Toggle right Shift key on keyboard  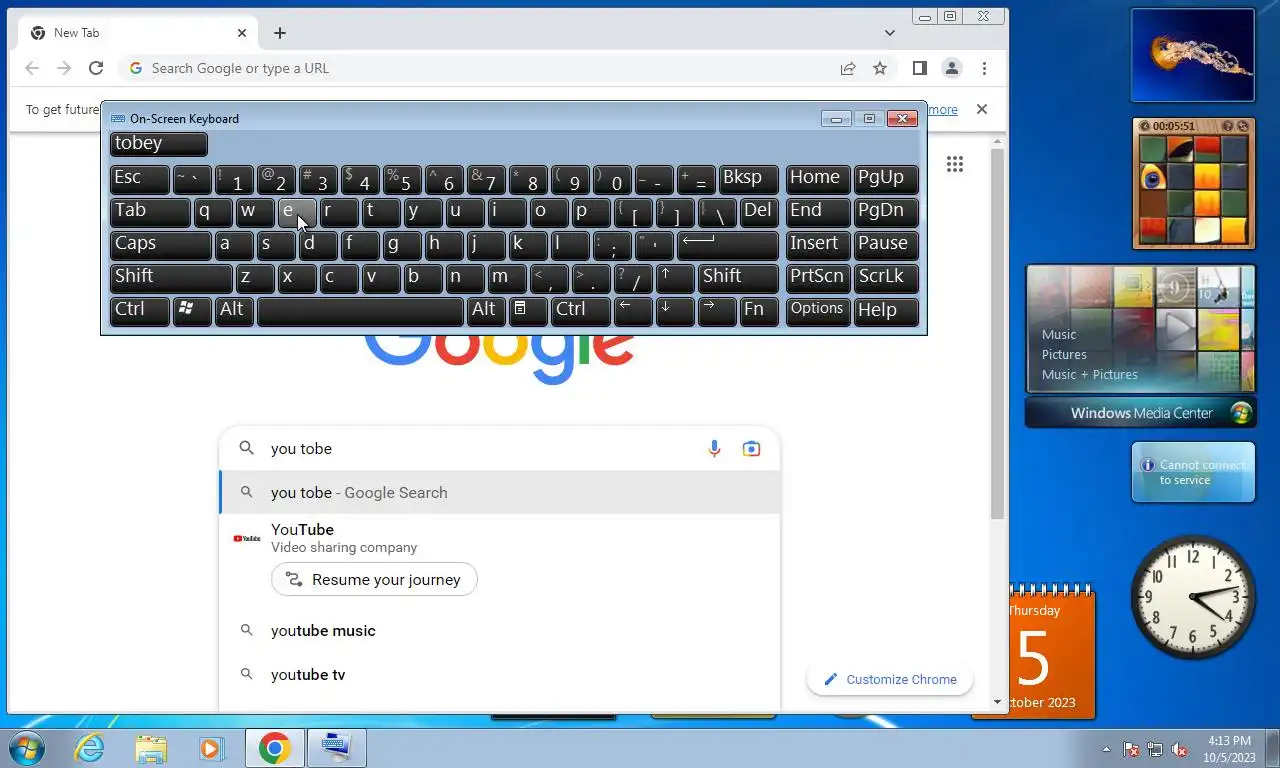pyautogui.click(x=739, y=279)
